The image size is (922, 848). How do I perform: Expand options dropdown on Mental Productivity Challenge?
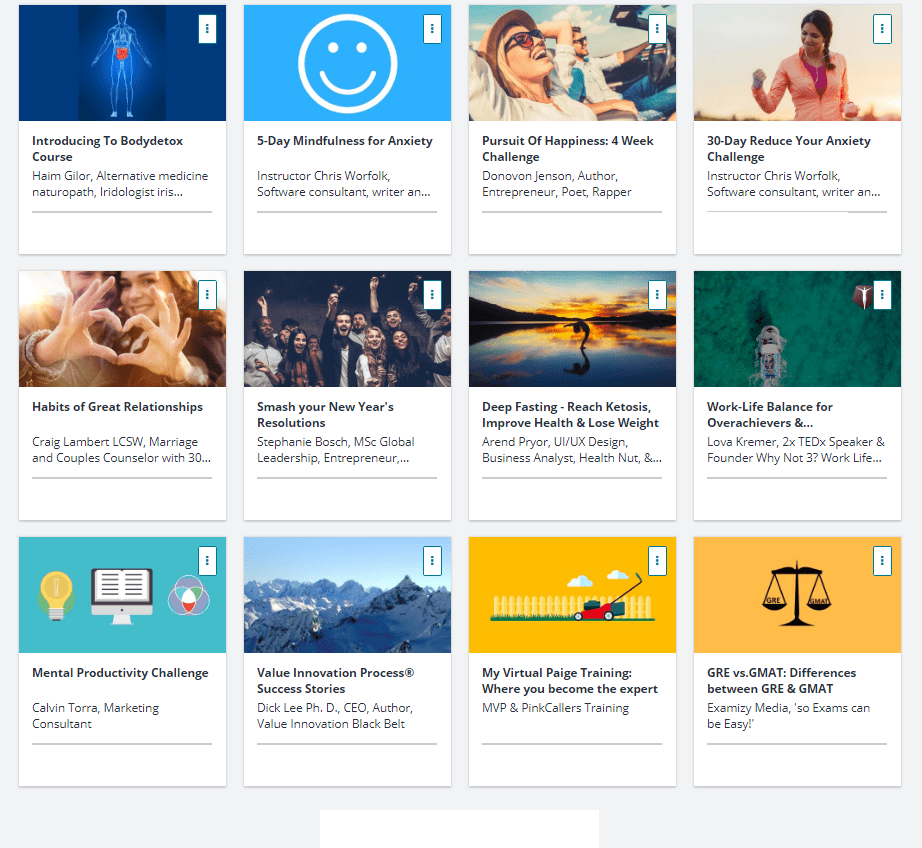click(x=207, y=561)
